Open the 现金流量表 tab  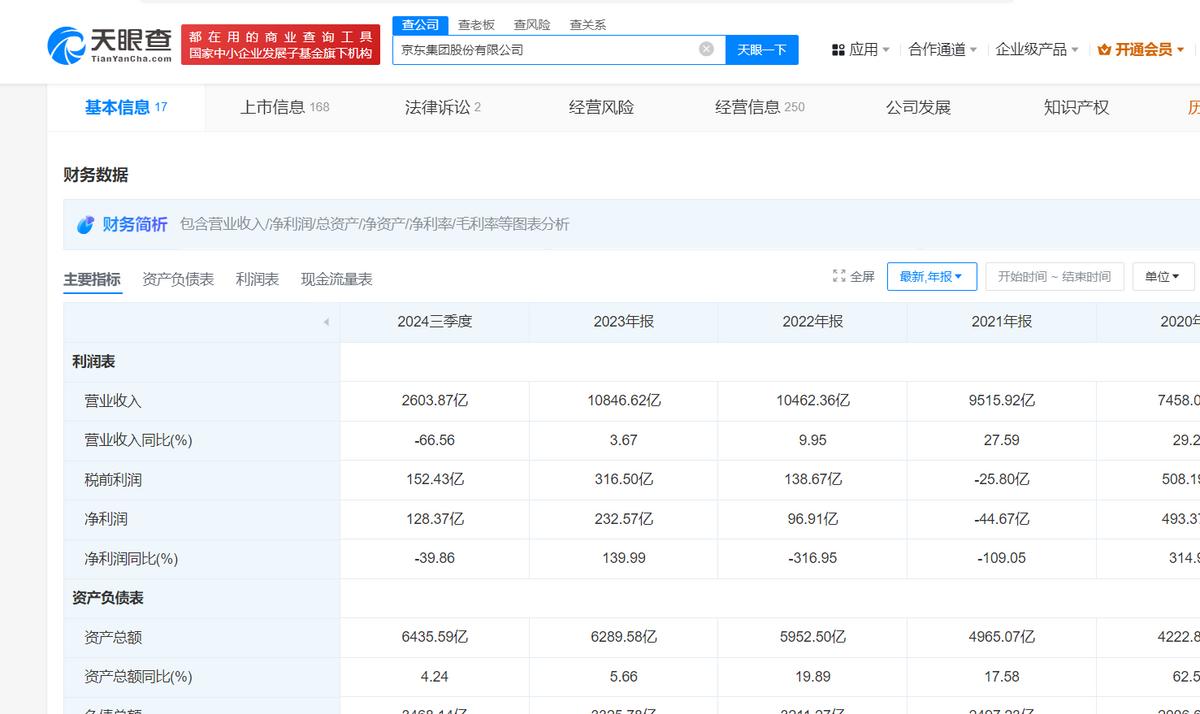tap(336, 279)
